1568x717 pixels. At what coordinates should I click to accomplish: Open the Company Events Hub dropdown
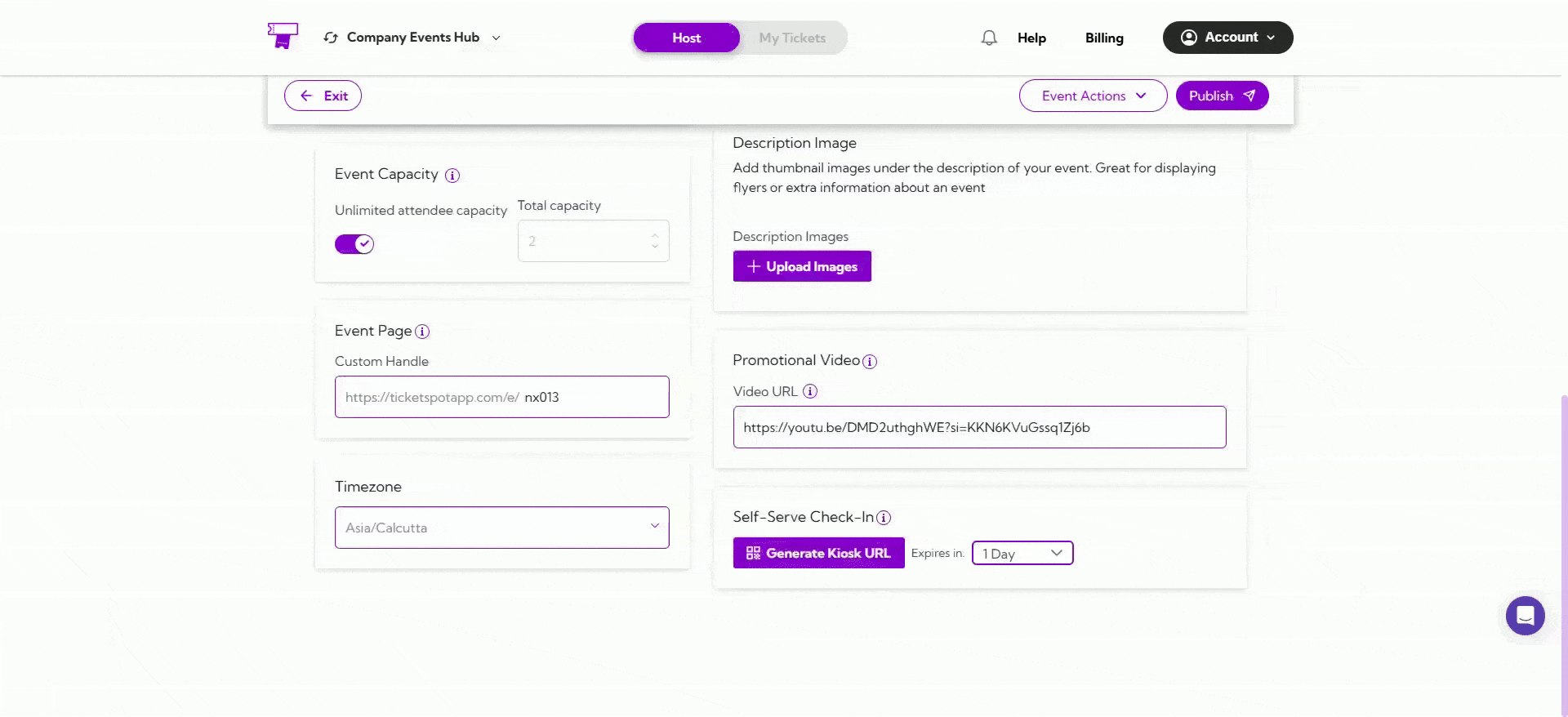pos(412,38)
